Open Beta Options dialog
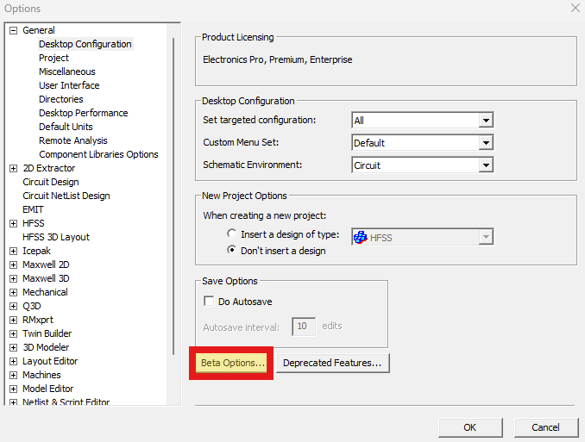The image size is (585, 442). point(232,363)
